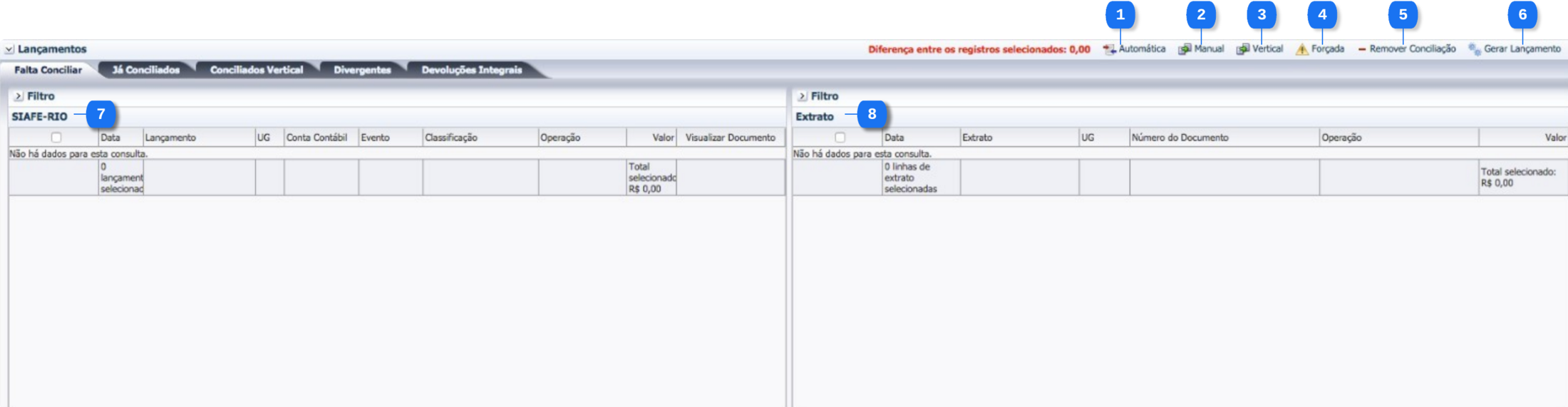Select all rows checkbox in SIAFE-RIO table
1568x407 pixels.
click(x=56, y=138)
